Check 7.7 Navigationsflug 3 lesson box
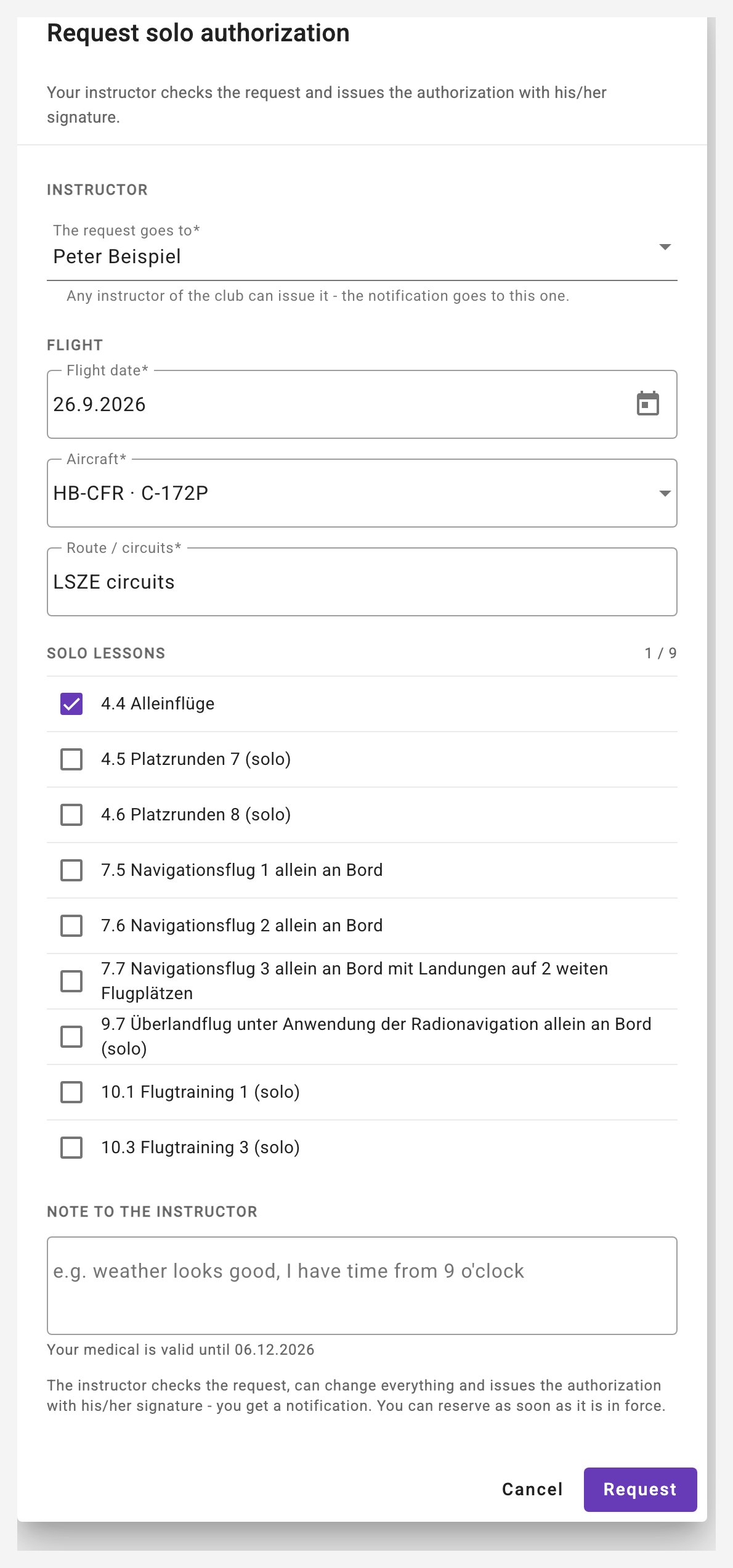 click(x=71, y=981)
